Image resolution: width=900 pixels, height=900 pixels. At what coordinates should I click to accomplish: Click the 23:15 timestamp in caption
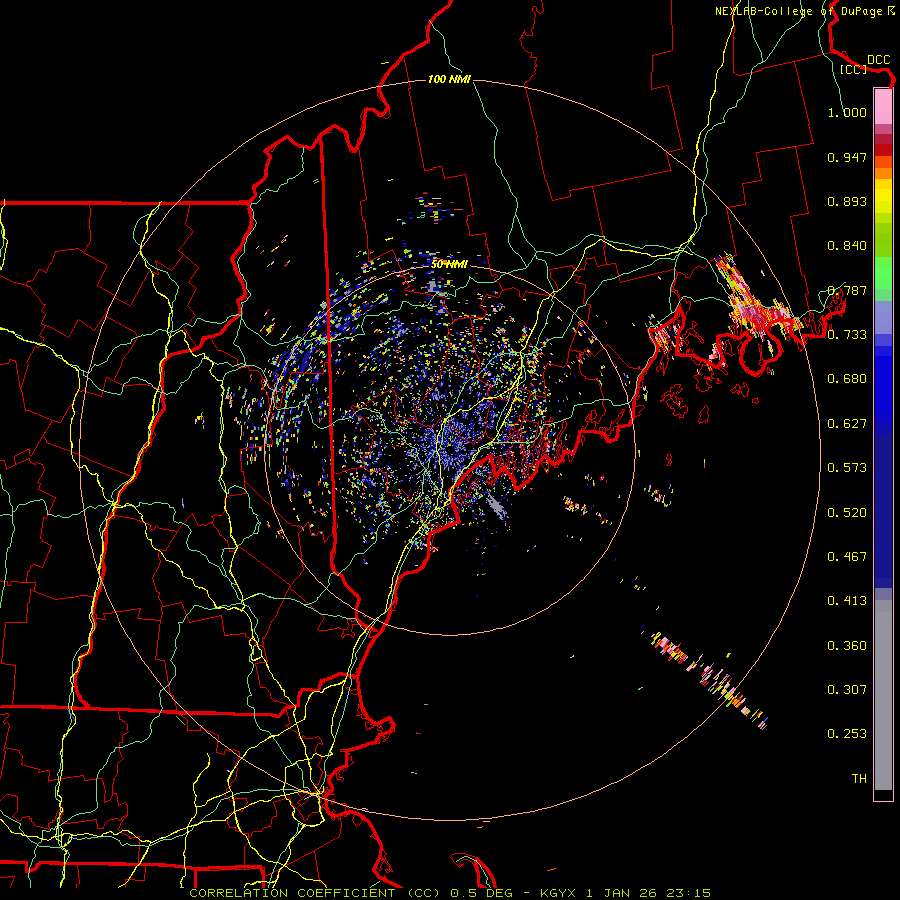(688, 893)
